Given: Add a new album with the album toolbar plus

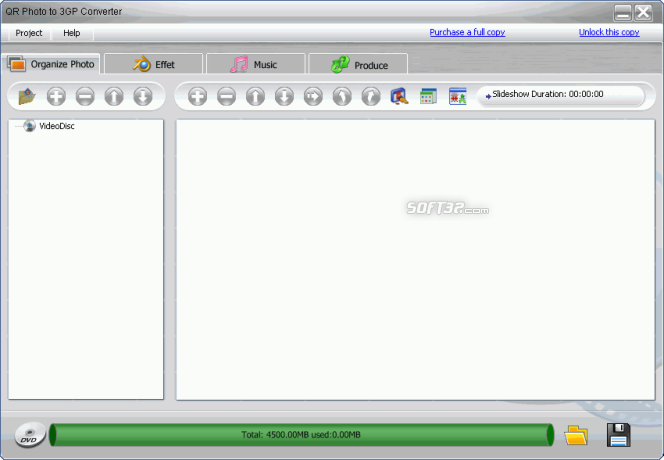Looking at the screenshot, I should [56, 96].
